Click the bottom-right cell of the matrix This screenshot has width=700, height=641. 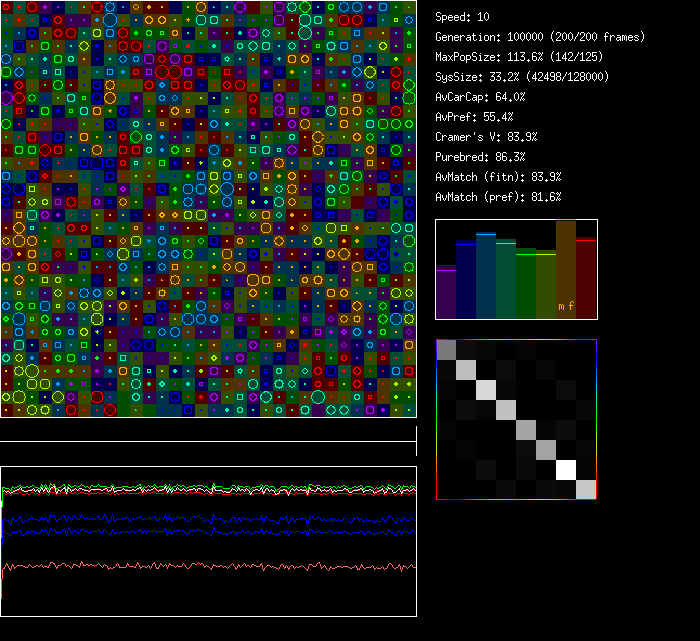(586, 489)
